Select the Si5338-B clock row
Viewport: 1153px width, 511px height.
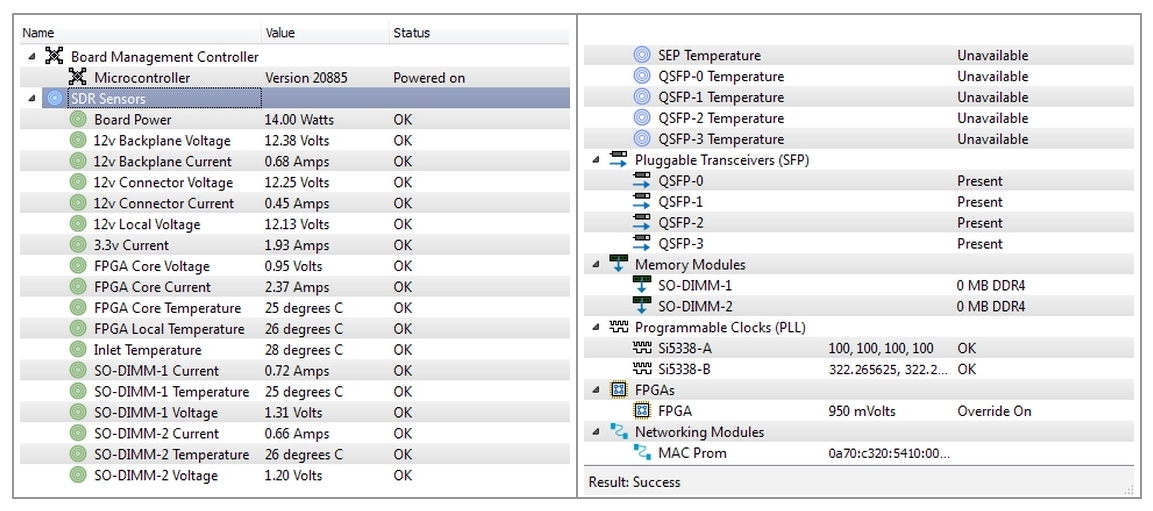(859, 369)
